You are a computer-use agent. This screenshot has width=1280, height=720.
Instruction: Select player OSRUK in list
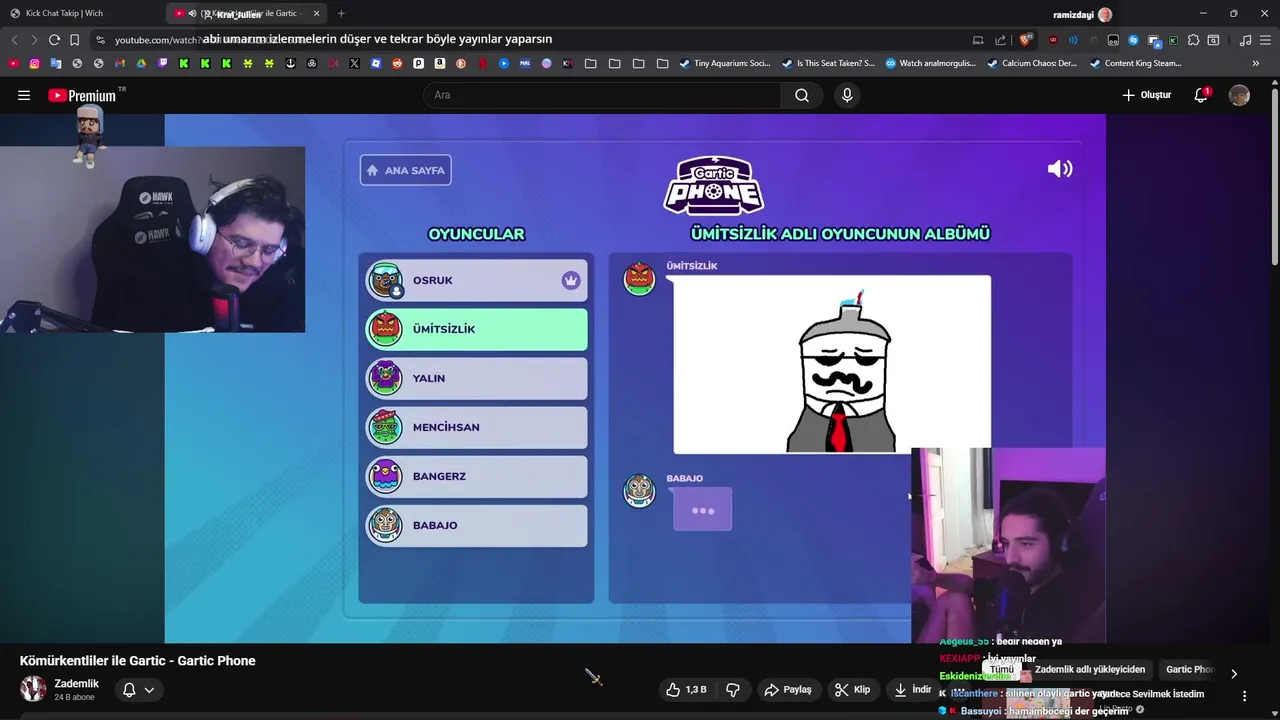pos(476,280)
